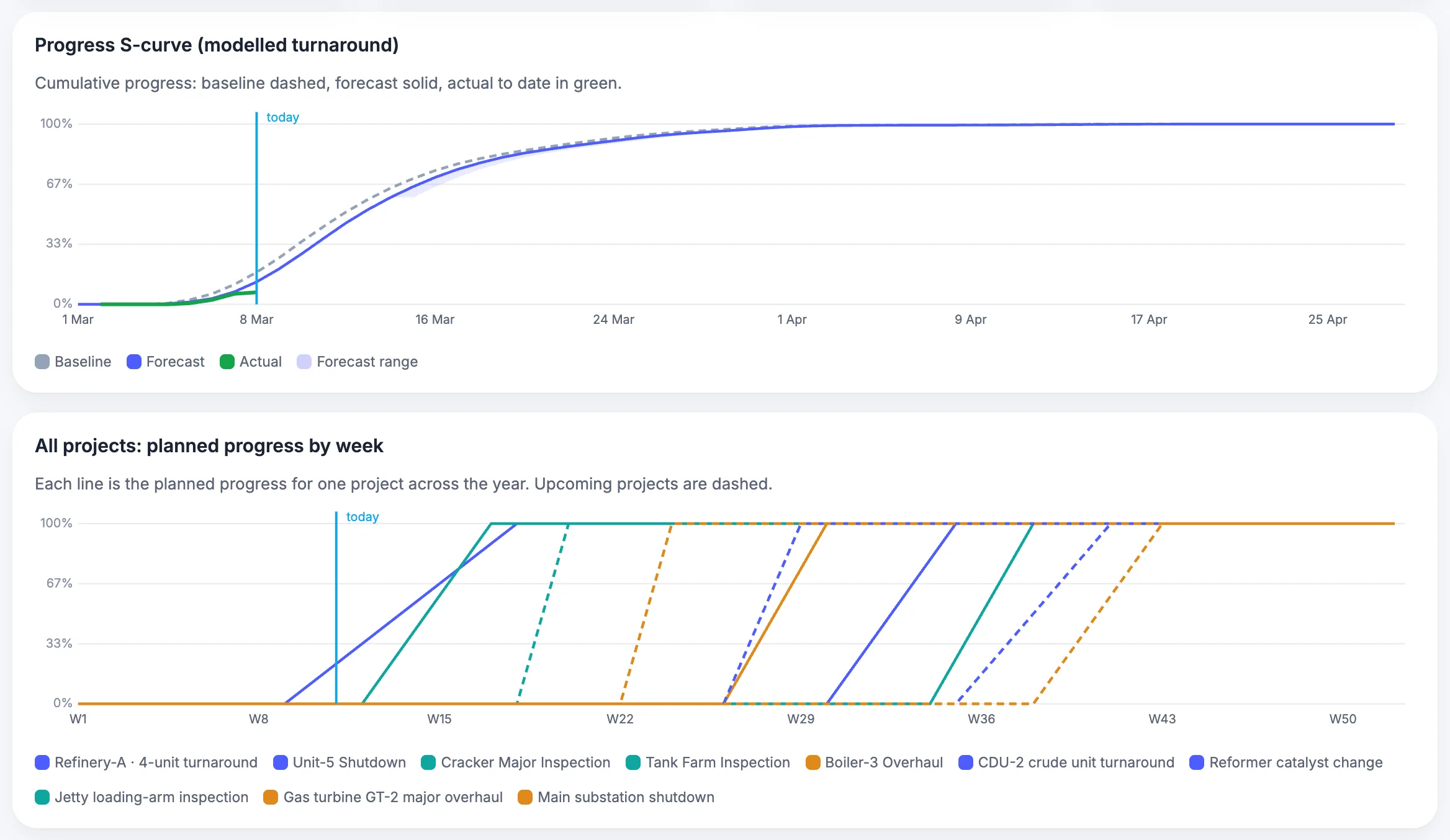Click the 1 Mar axis label
This screenshot has height=840, width=1450.
pos(78,319)
